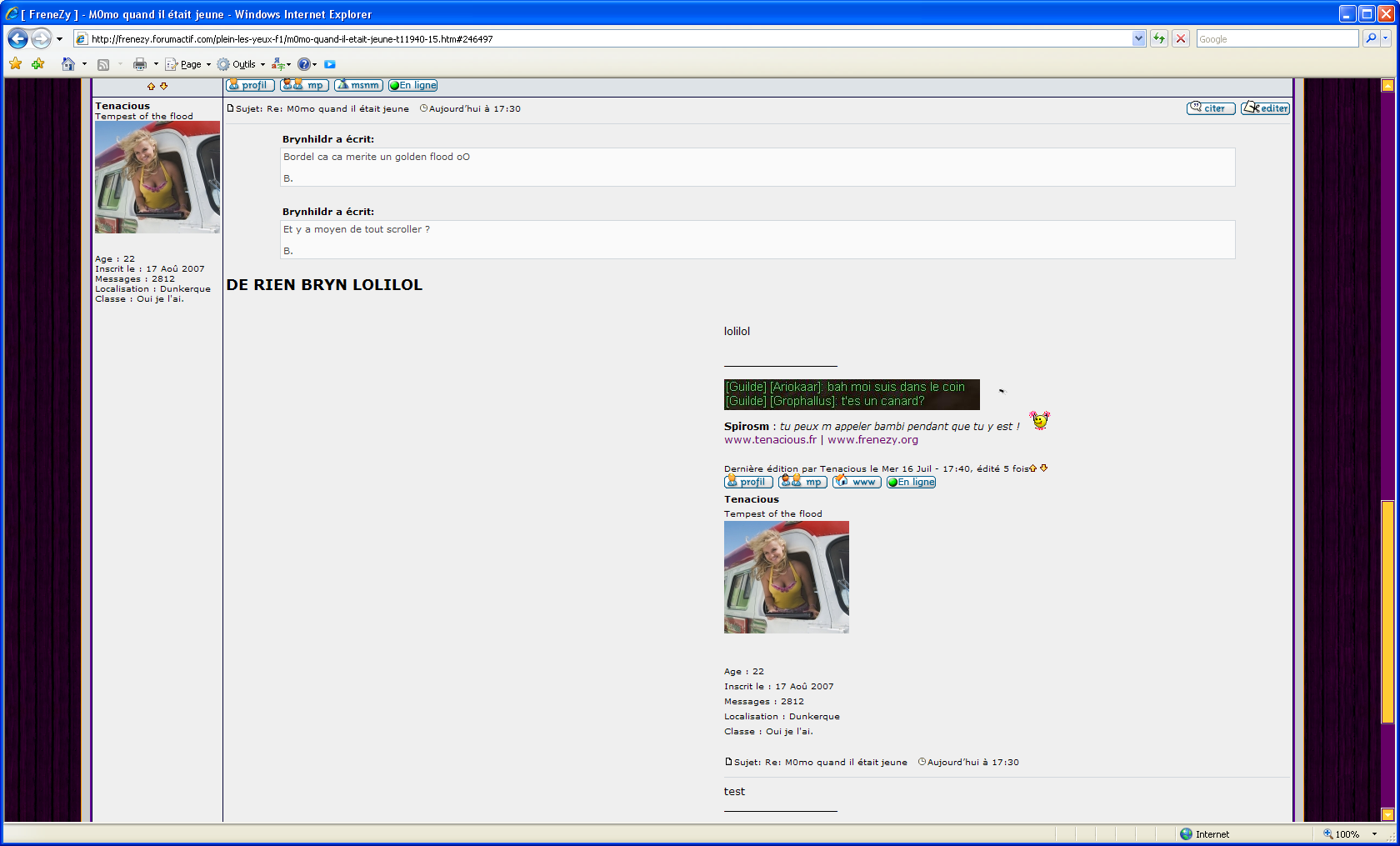
Task: Expand the zoom level 100% dropdown
Action: (1374, 834)
